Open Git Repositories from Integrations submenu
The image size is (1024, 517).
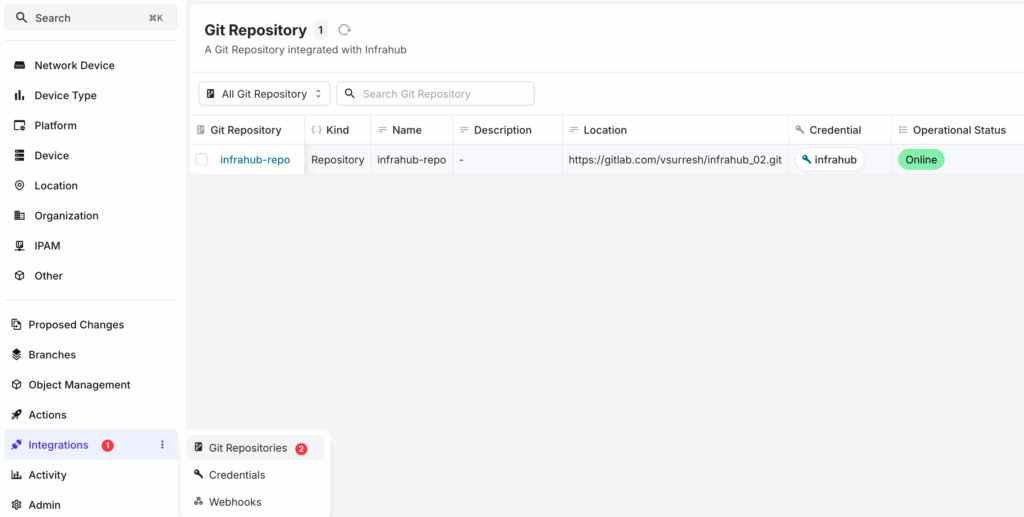pos(255,448)
